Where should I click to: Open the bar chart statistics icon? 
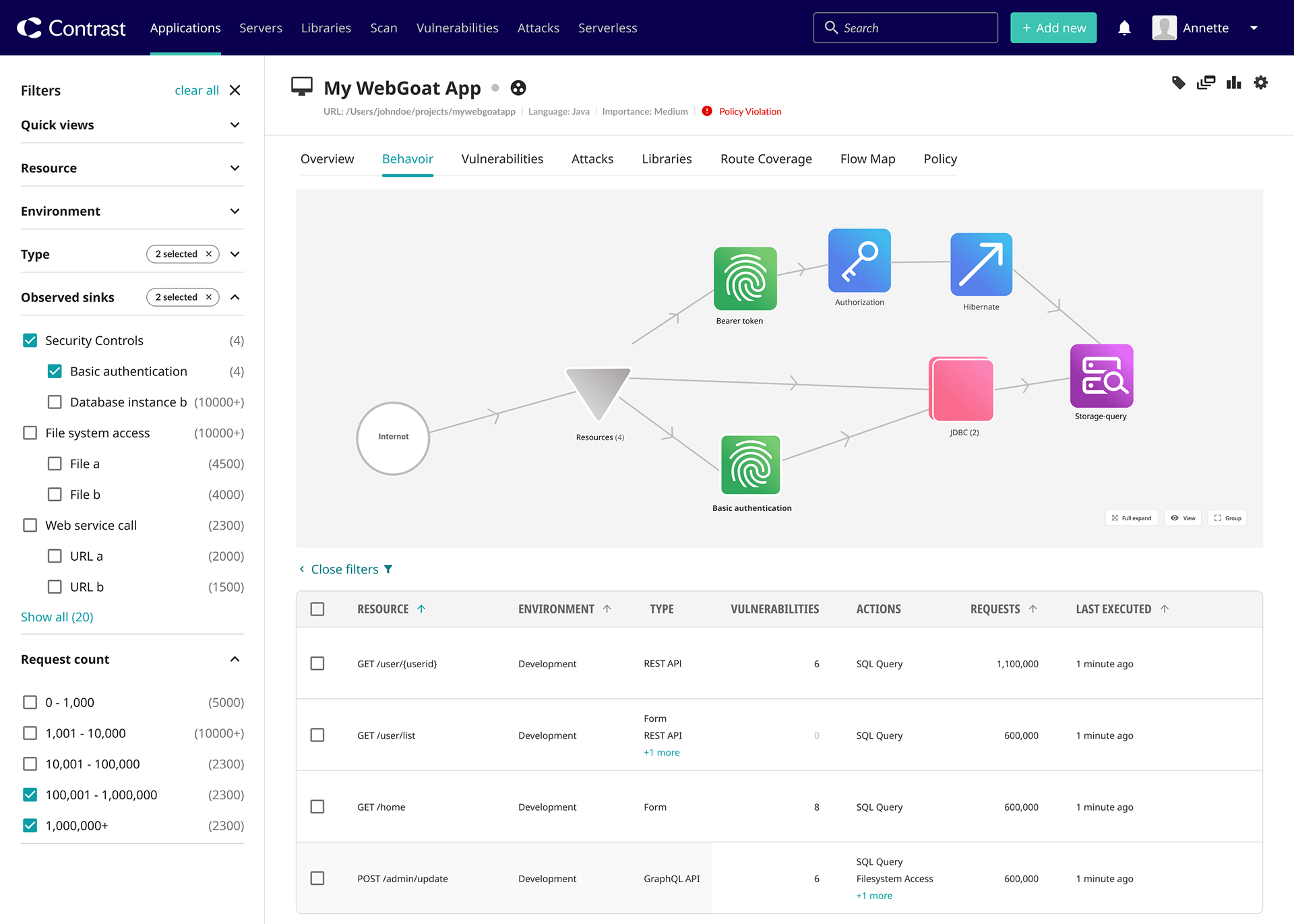coord(1233,83)
